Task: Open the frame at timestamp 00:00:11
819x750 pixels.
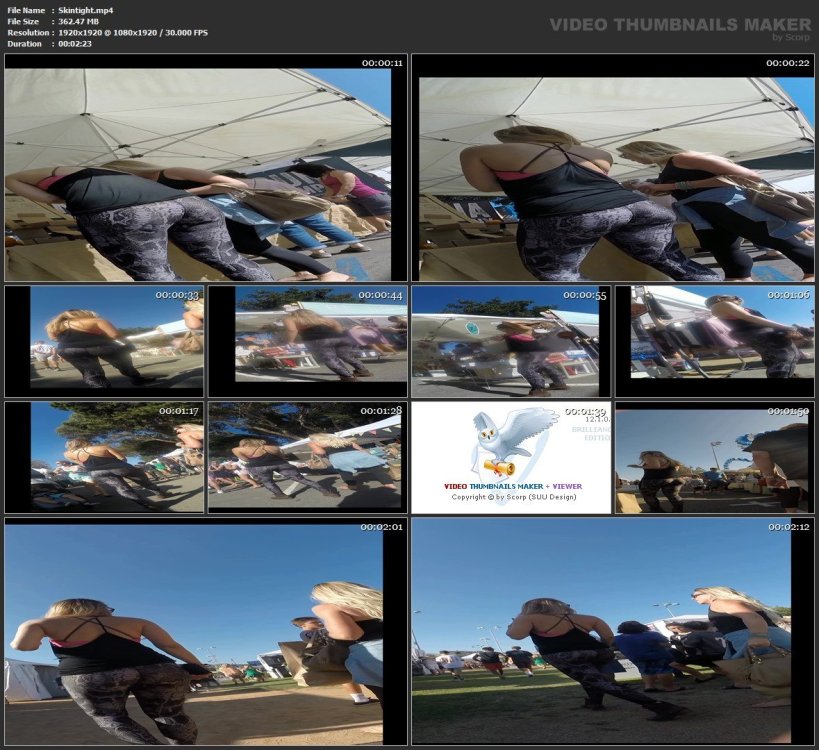Action: tap(206, 168)
